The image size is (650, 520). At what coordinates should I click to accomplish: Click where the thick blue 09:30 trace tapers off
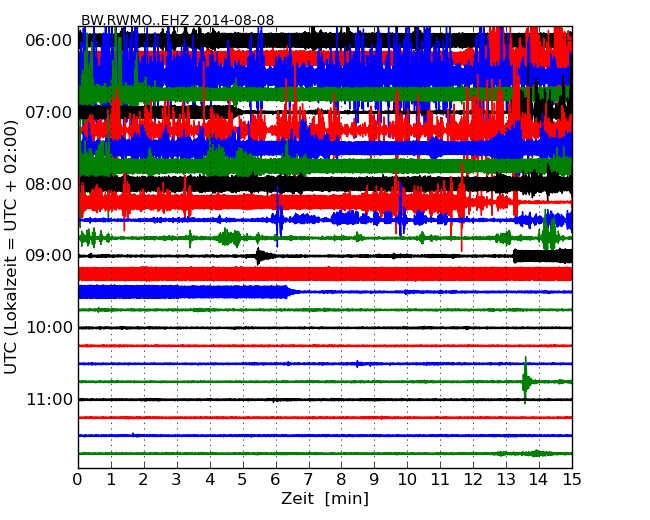(x=292, y=292)
